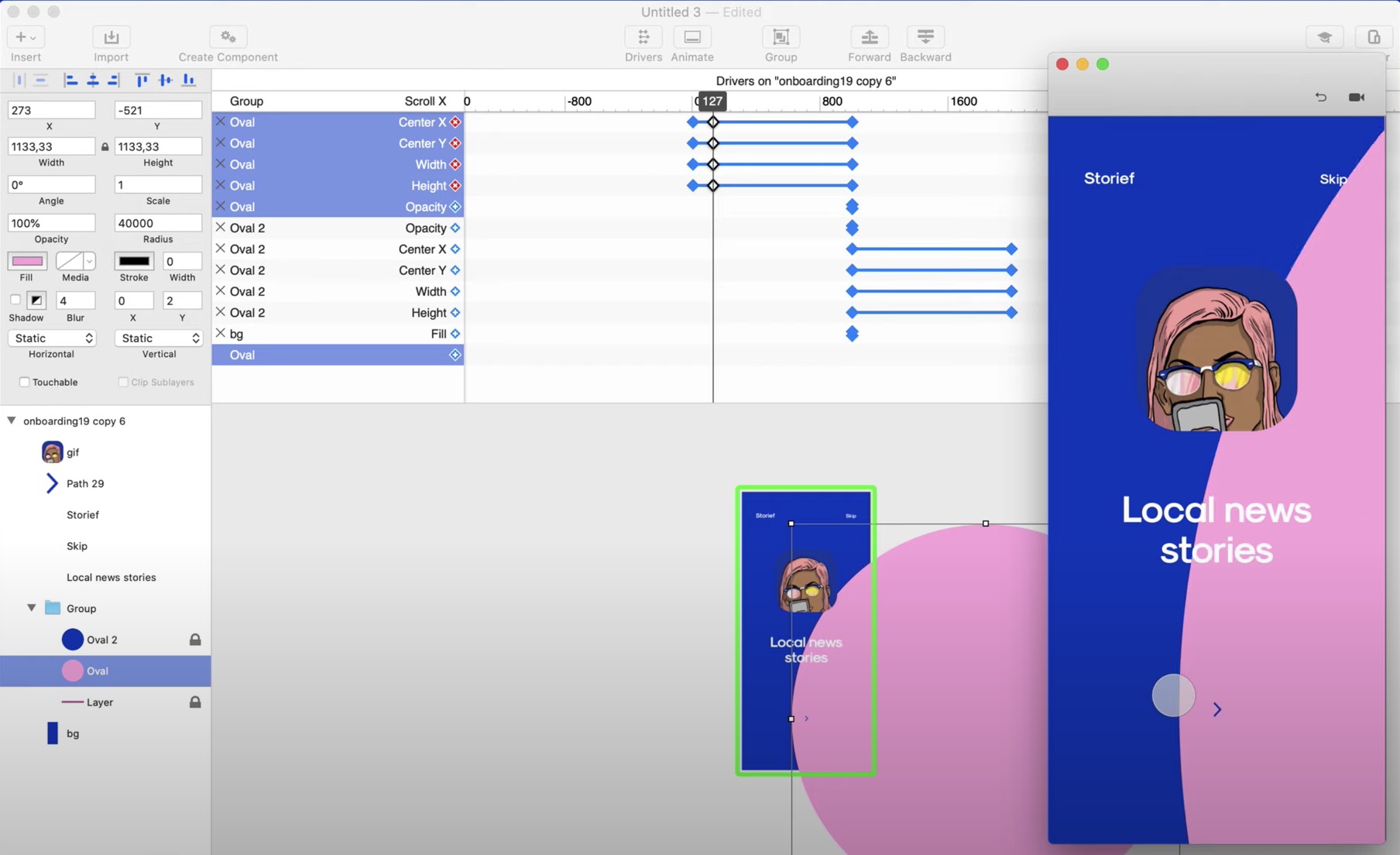Select the Local news stories layer

point(105,577)
